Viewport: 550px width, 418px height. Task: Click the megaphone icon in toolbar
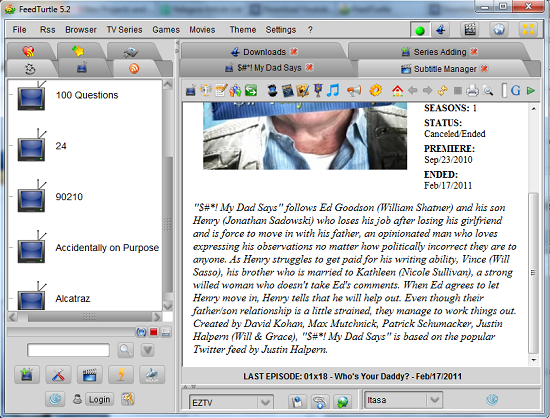pos(354,91)
